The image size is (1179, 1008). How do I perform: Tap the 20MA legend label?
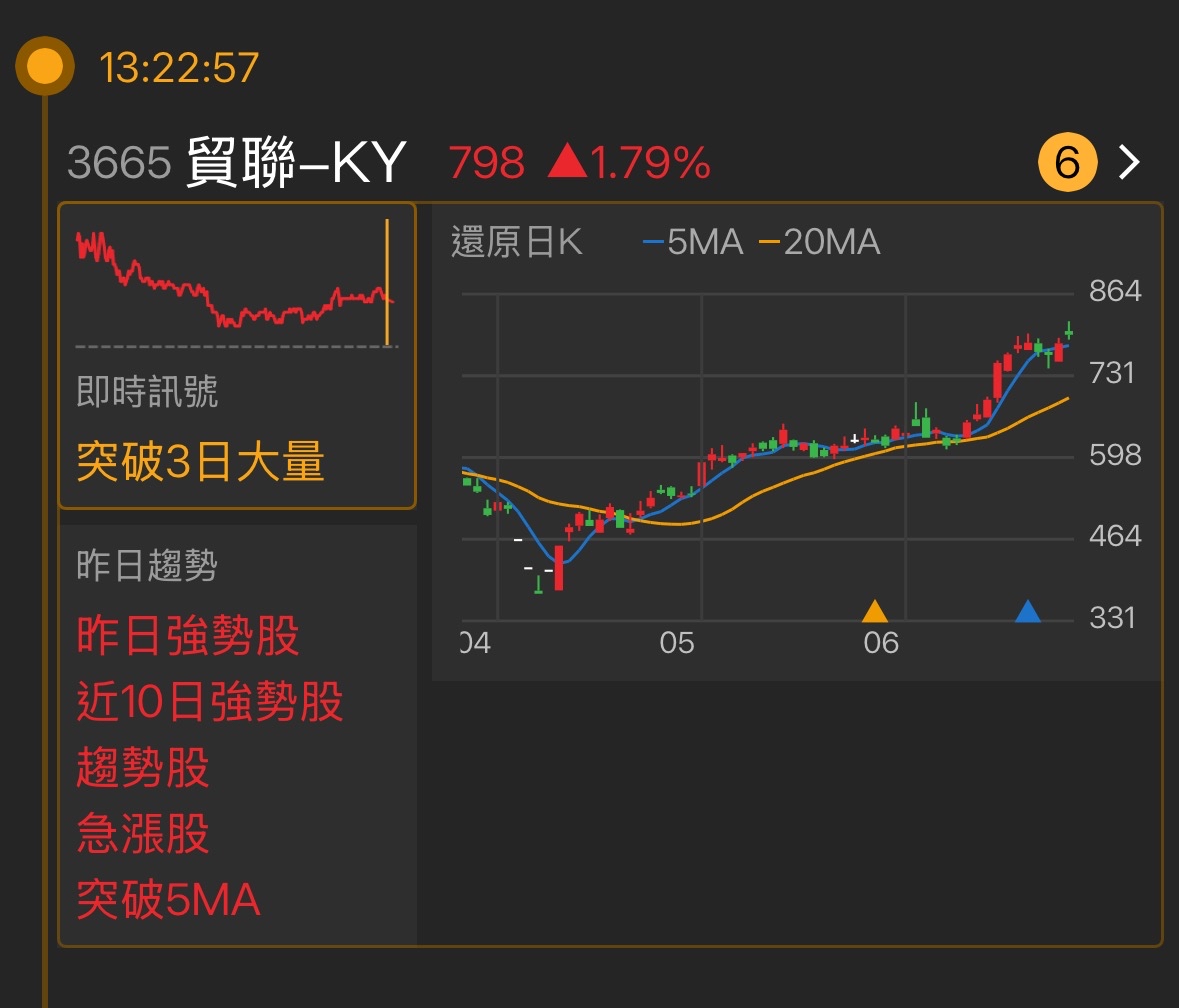click(820, 242)
